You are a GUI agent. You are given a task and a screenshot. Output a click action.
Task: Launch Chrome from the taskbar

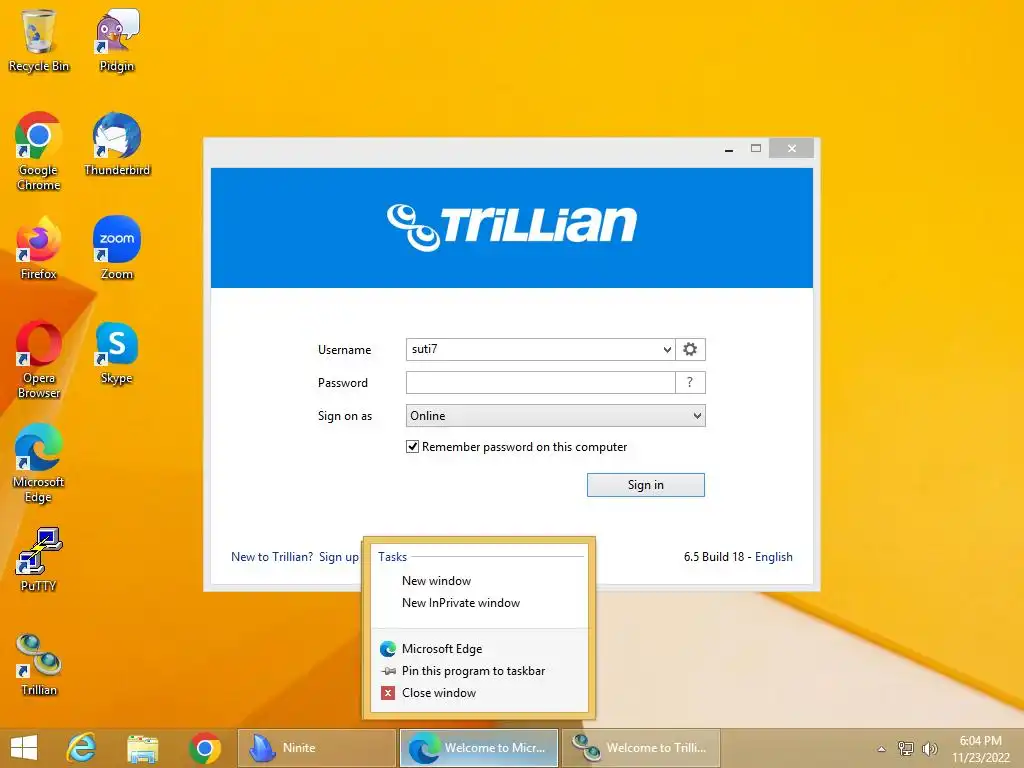pos(205,748)
